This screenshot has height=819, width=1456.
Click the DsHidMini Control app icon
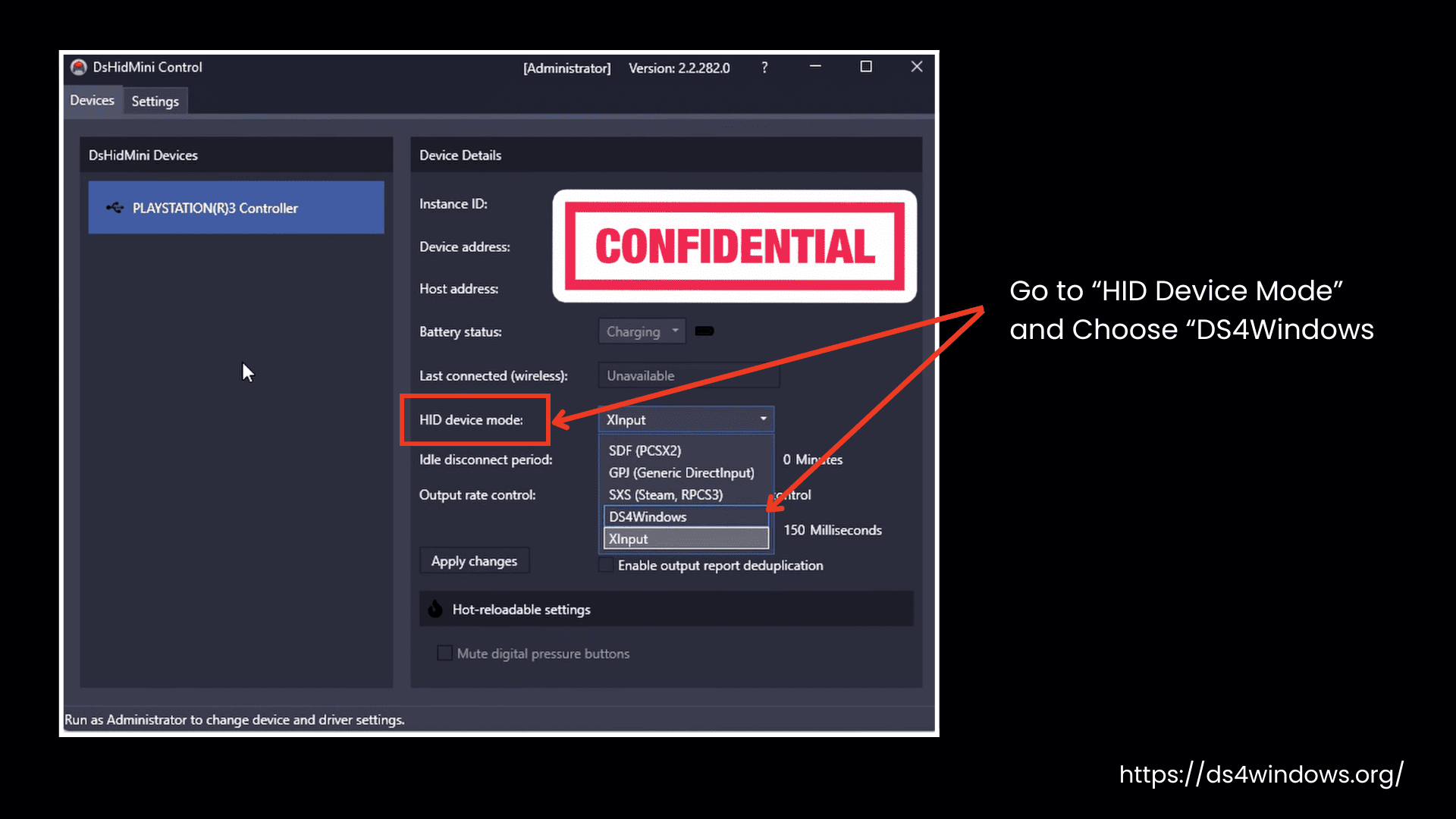(79, 67)
